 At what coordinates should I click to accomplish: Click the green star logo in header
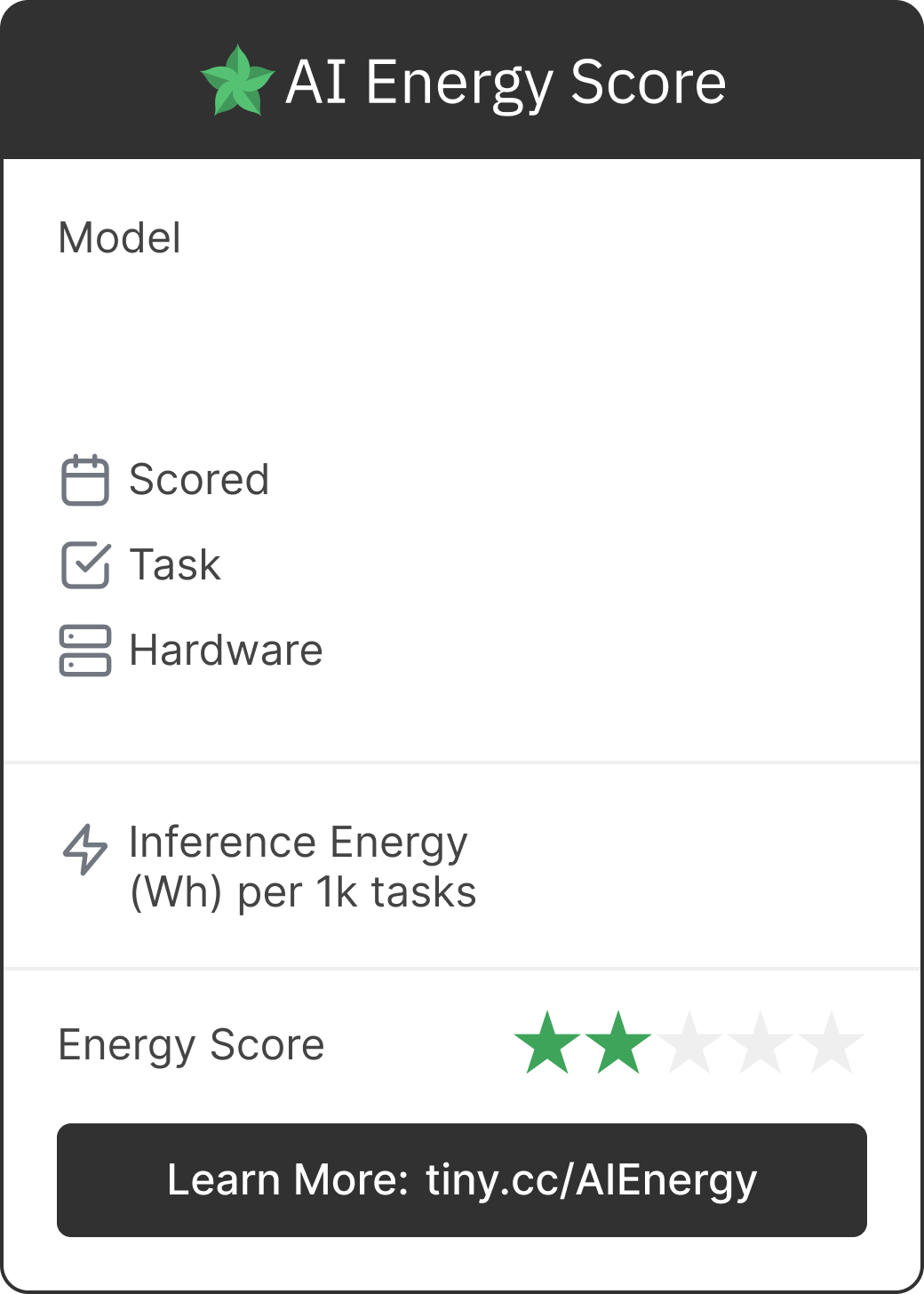pyautogui.click(x=237, y=81)
